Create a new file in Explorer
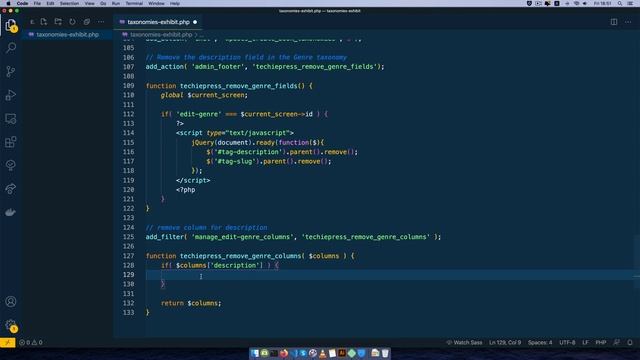The height and width of the screenshot is (360, 640). (x=44, y=22)
